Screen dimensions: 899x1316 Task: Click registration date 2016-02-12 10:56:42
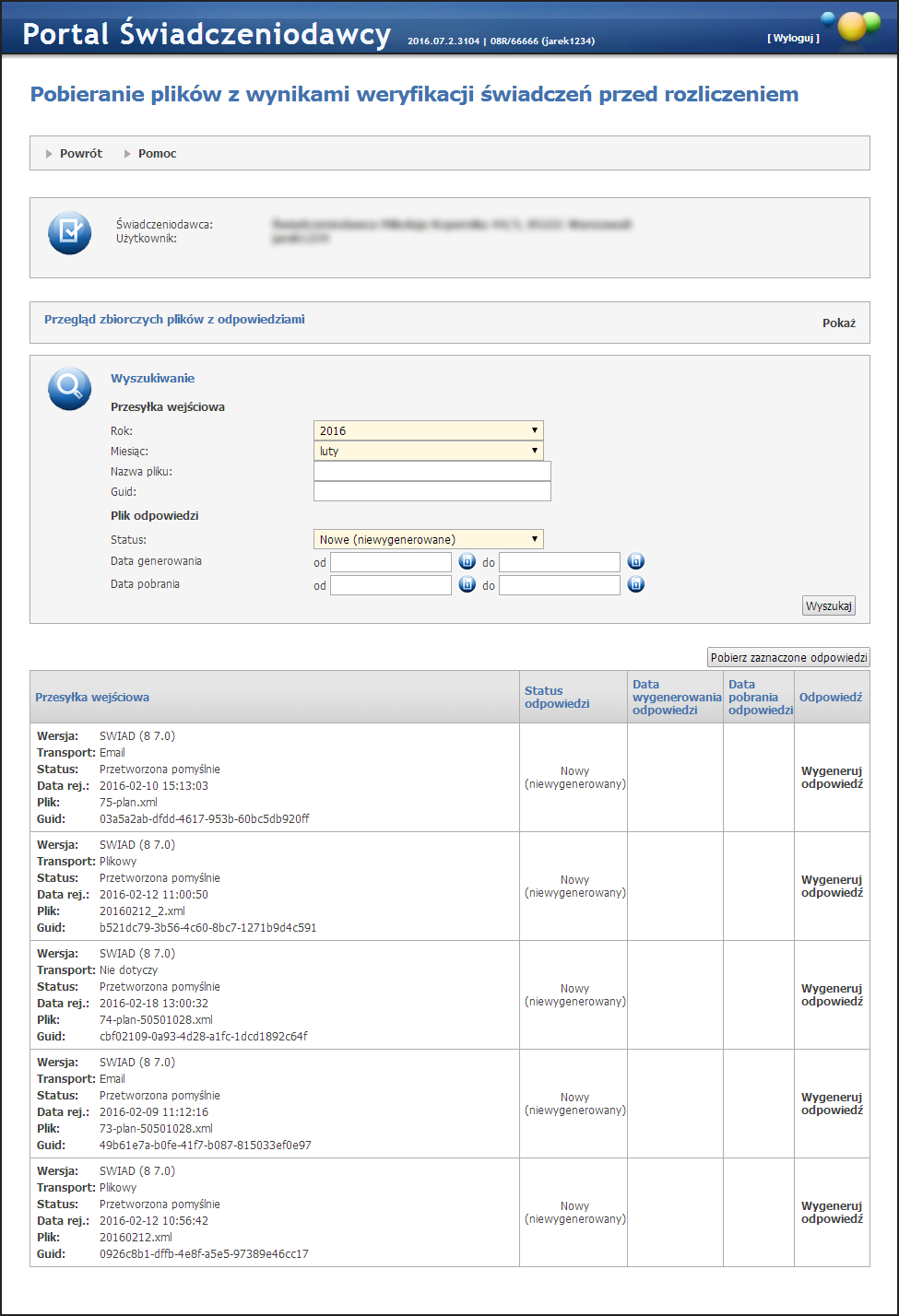(x=154, y=1221)
